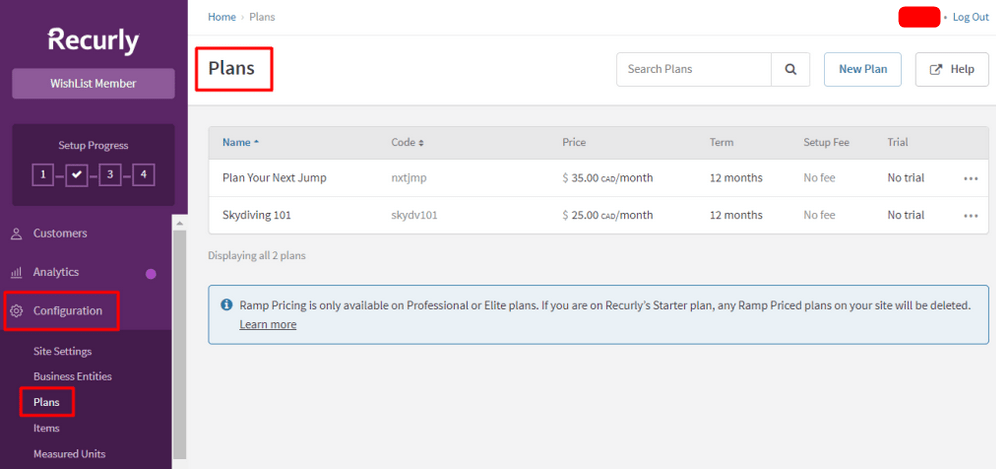Click the Search Plans input field
The height and width of the screenshot is (469, 996).
tap(694, 69)
